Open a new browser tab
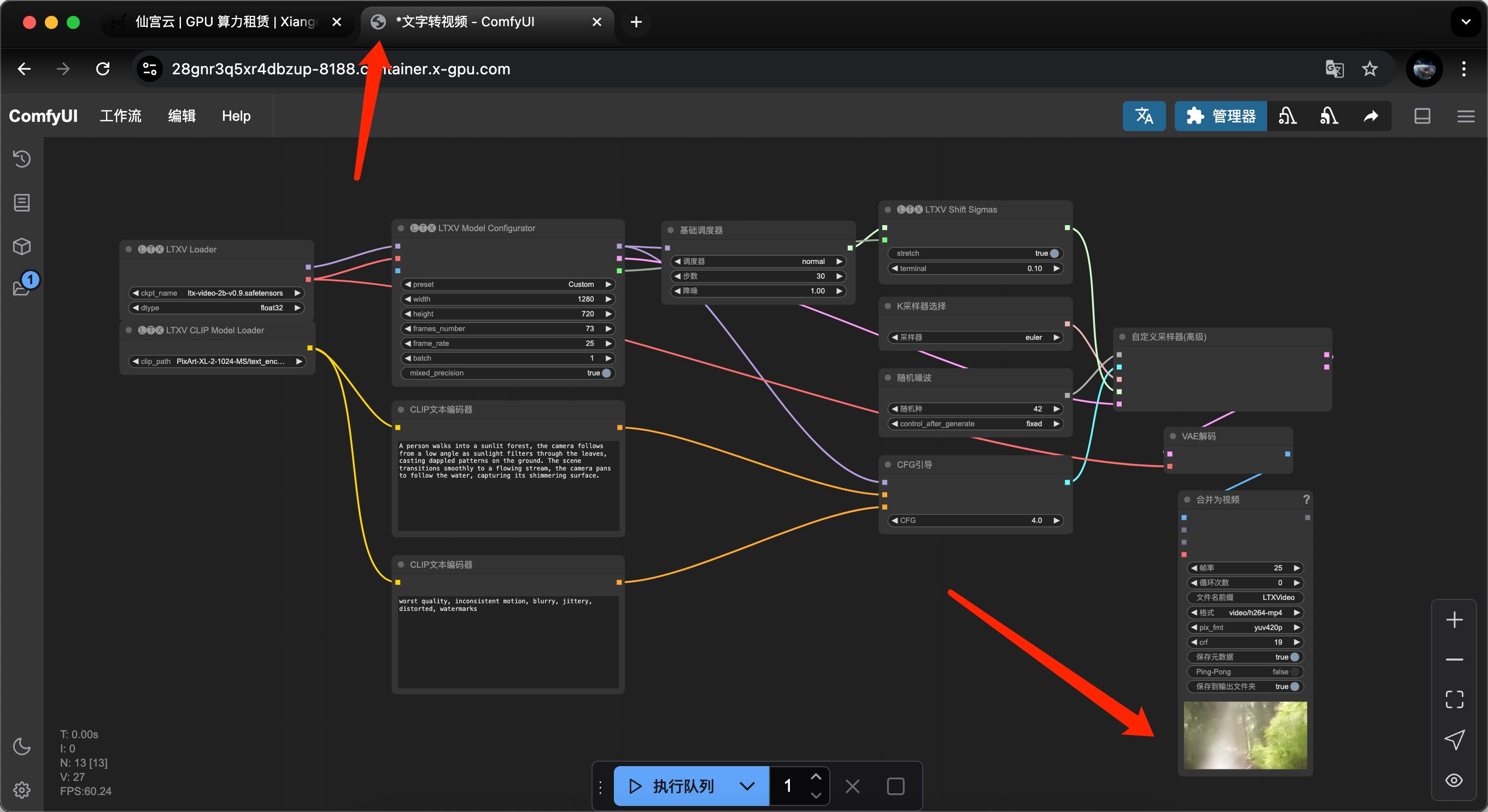 click(635, 22)
